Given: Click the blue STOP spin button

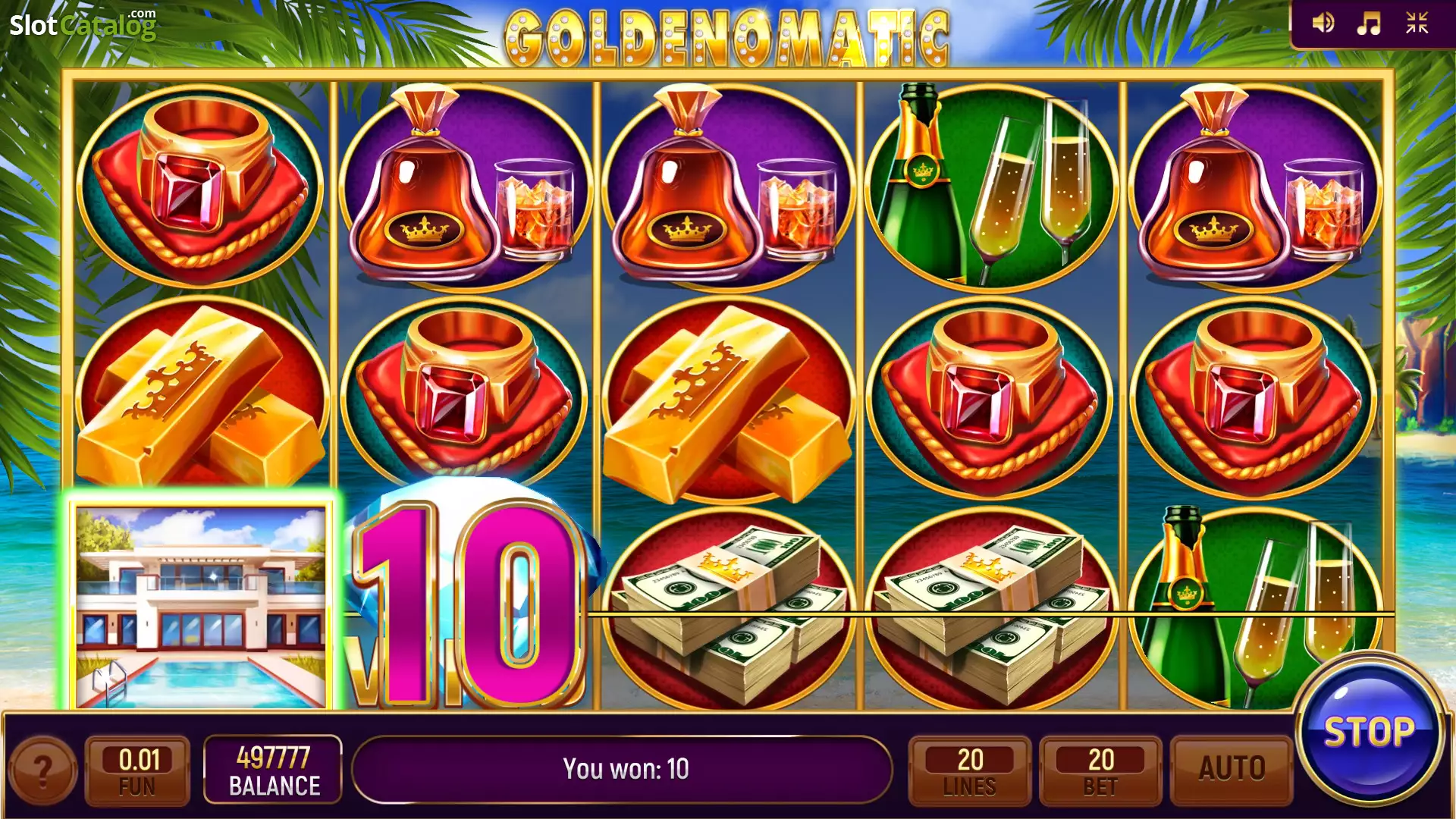Looking at the screenshot, I should point(1369,731).
